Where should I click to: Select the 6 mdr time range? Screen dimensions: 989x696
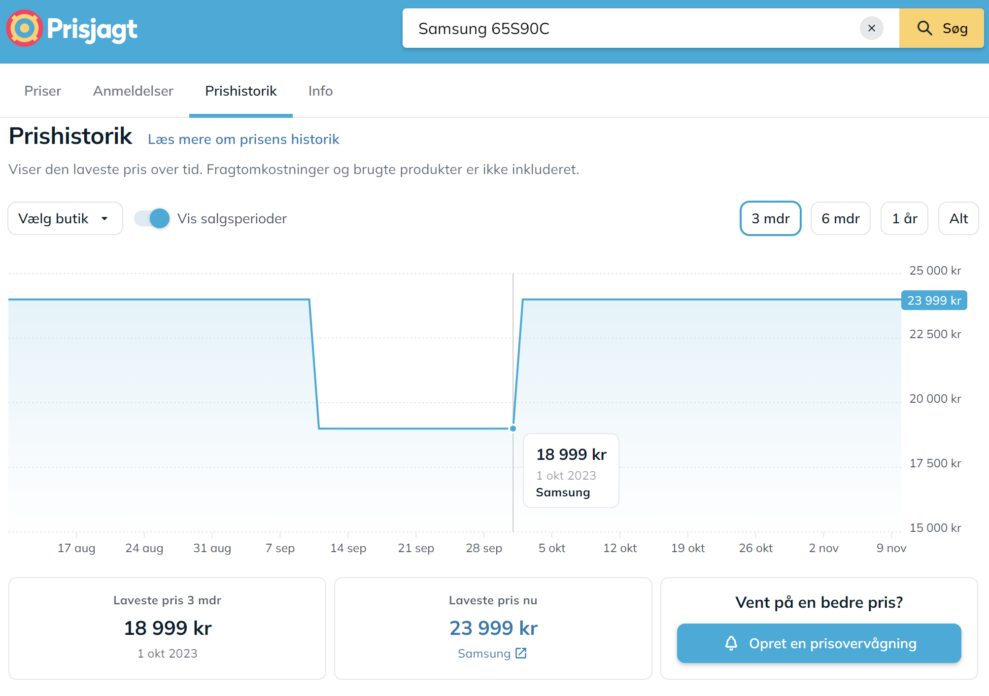tap(840, 219)
